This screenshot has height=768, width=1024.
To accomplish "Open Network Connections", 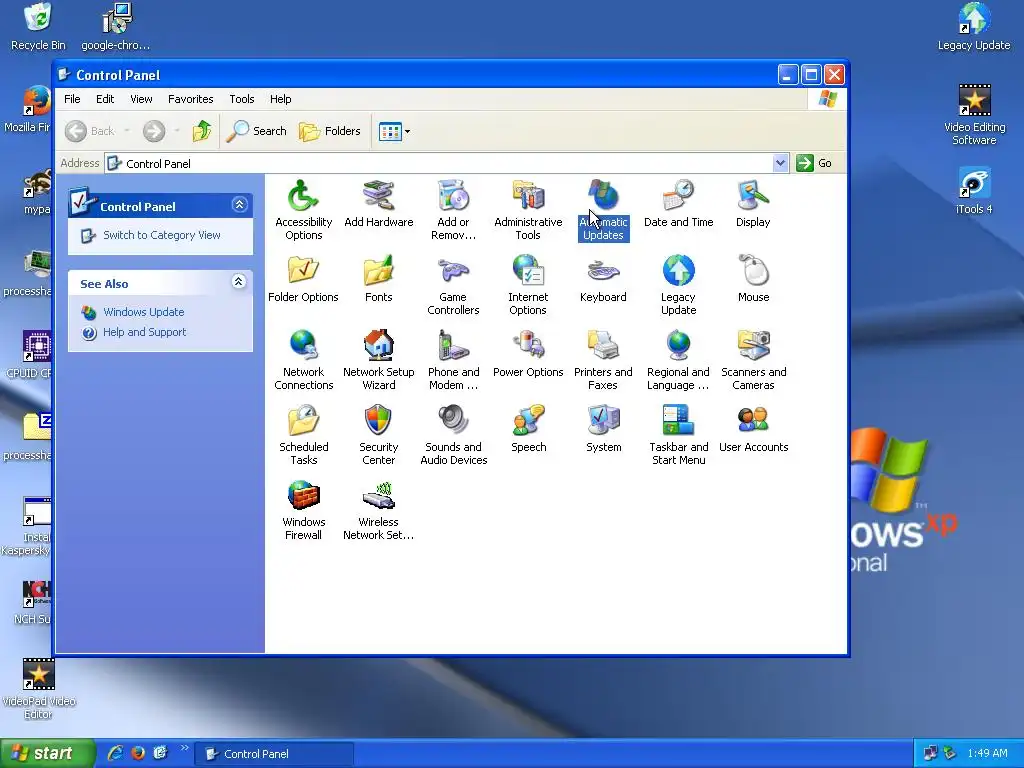I will tap(303, 360).
